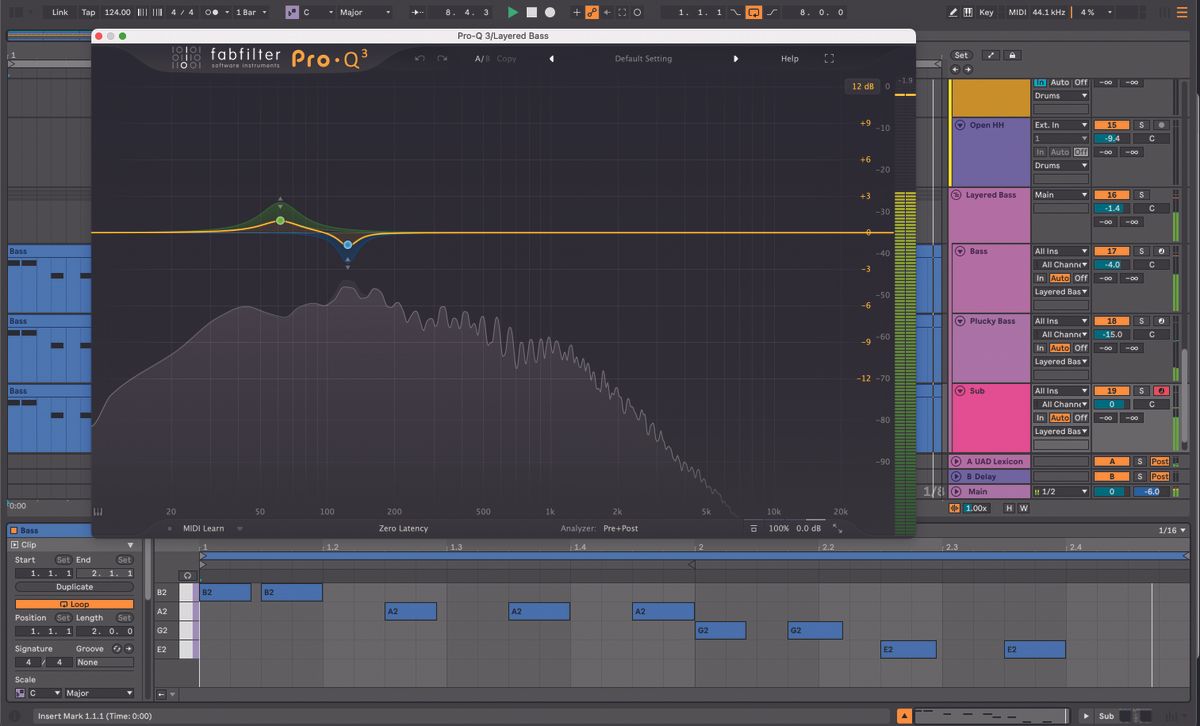The image size is (1200, 726).
Task: Open the Ext. In routing dropdown on Open HH
Action: pos(1060,124)
